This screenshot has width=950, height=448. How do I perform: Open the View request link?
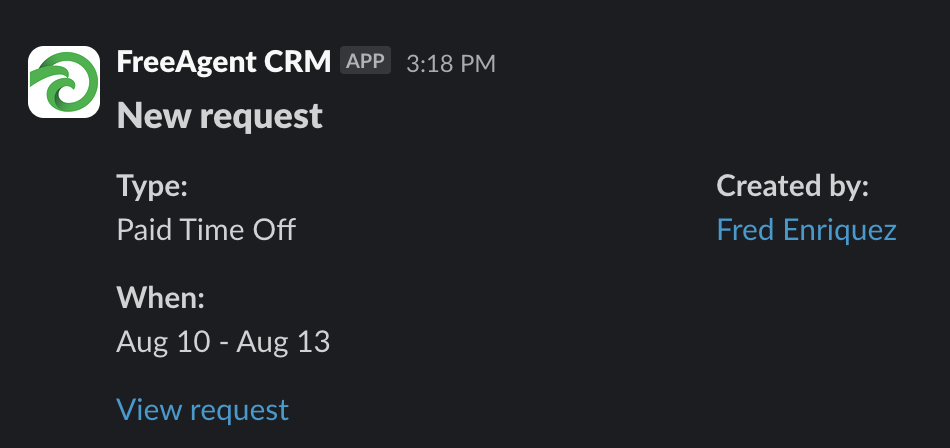[202, 409]
